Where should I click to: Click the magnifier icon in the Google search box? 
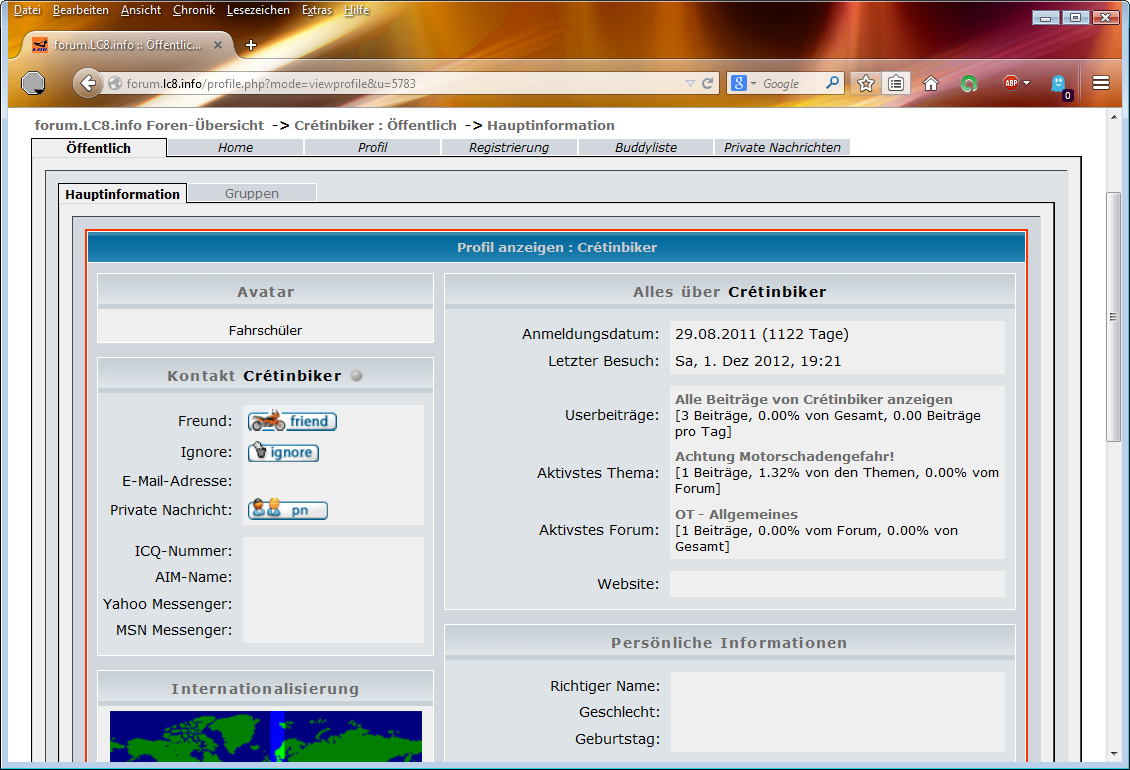point(832,84)
